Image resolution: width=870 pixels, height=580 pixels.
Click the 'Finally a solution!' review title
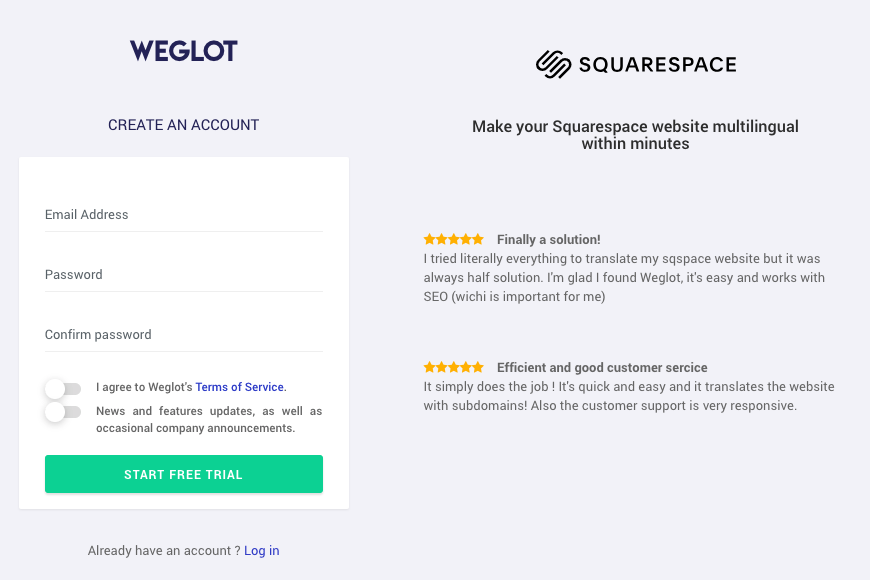click(x=549, y=239)
